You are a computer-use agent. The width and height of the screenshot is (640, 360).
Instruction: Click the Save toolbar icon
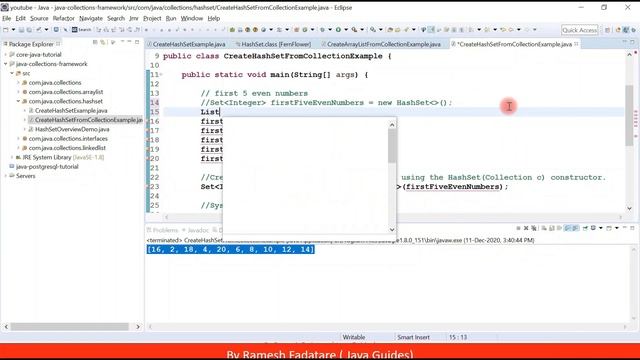21,30
